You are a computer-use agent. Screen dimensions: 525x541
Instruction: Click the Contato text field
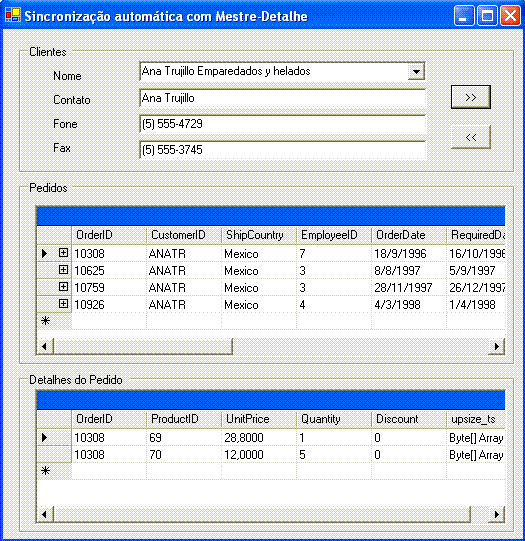283,98
